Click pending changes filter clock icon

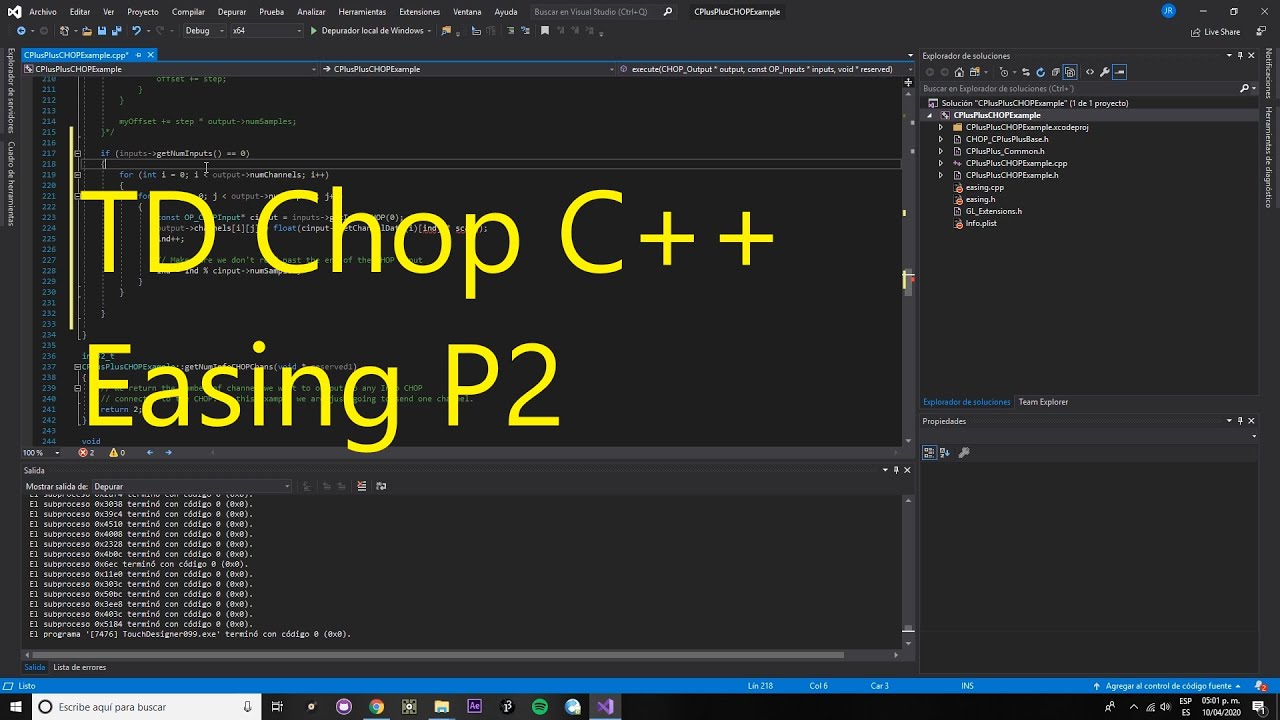click(1005, 72)
